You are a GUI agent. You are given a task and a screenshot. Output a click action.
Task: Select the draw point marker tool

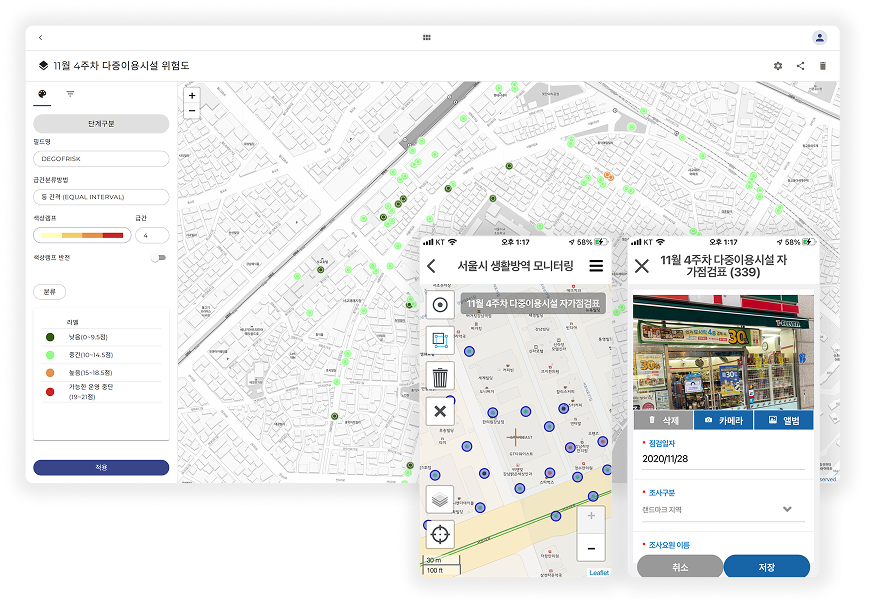440,305
